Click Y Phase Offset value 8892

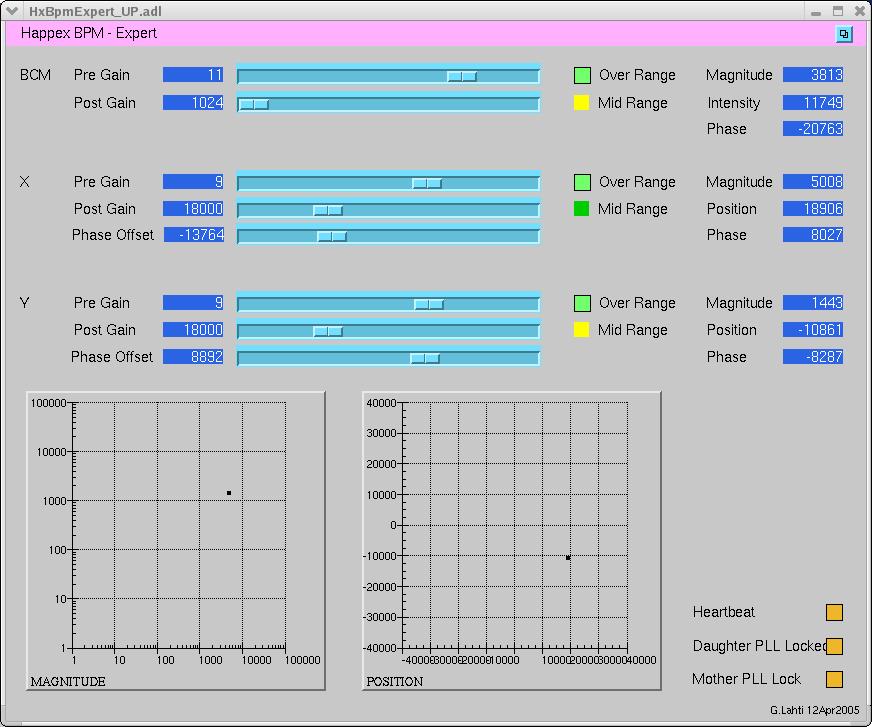click(x=193, y=357)
